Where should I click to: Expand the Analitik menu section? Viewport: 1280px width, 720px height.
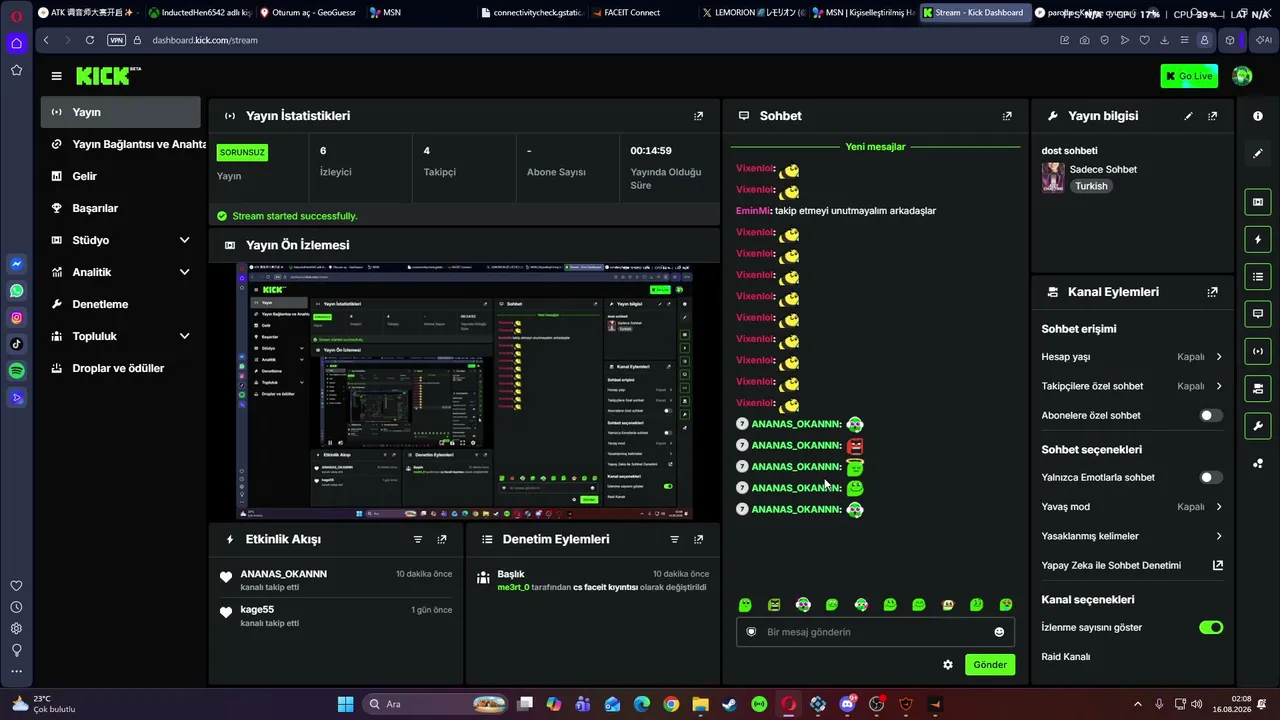point(121,272)
